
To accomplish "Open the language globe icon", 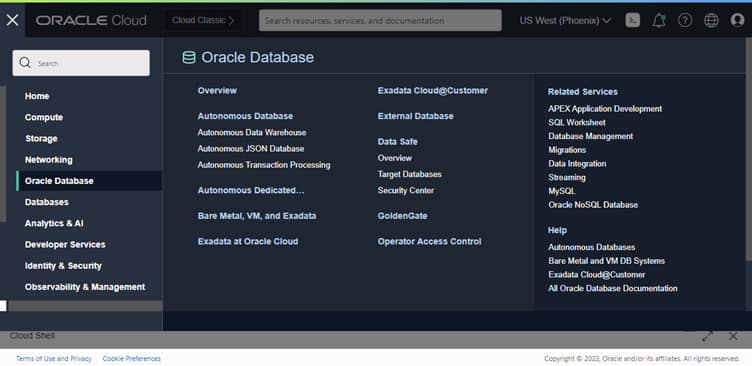I will (x=711, y=20).
